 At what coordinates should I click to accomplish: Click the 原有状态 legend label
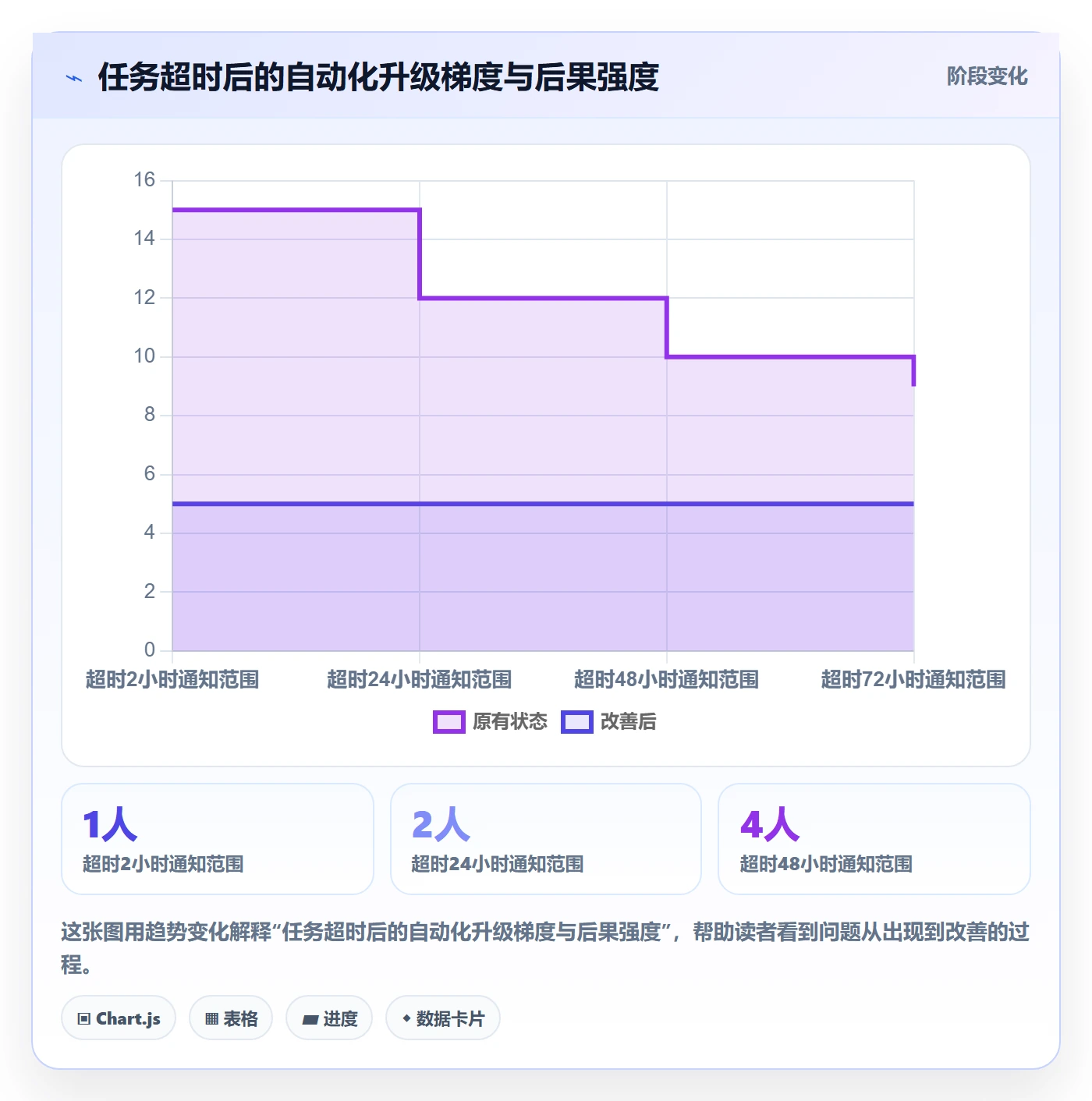[x=510, y=722]
